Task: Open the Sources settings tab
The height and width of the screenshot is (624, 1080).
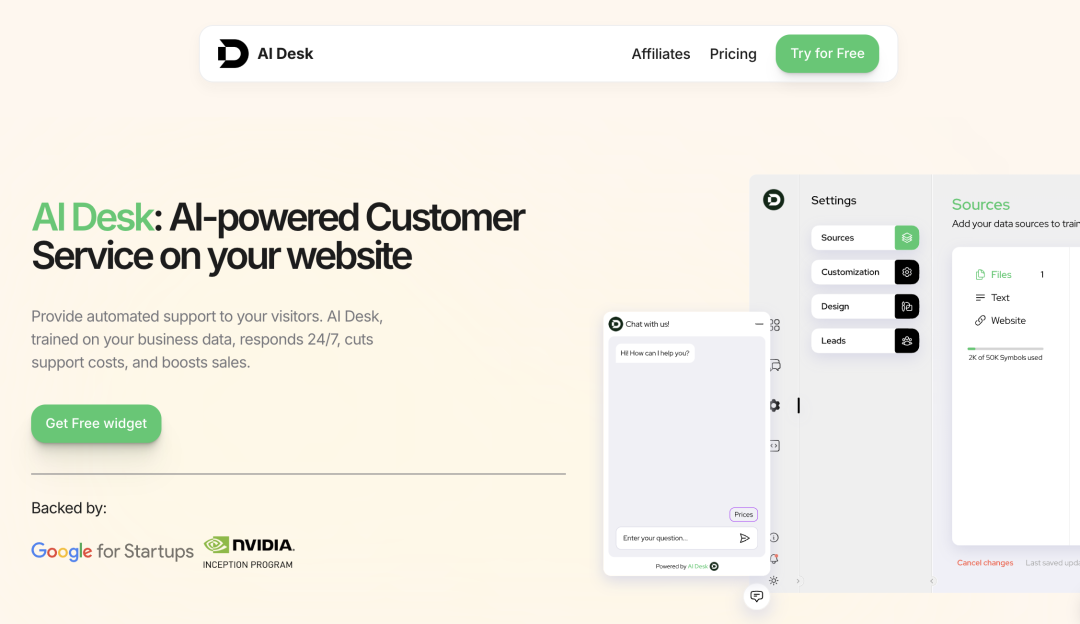Action: [x=865, y=238]
